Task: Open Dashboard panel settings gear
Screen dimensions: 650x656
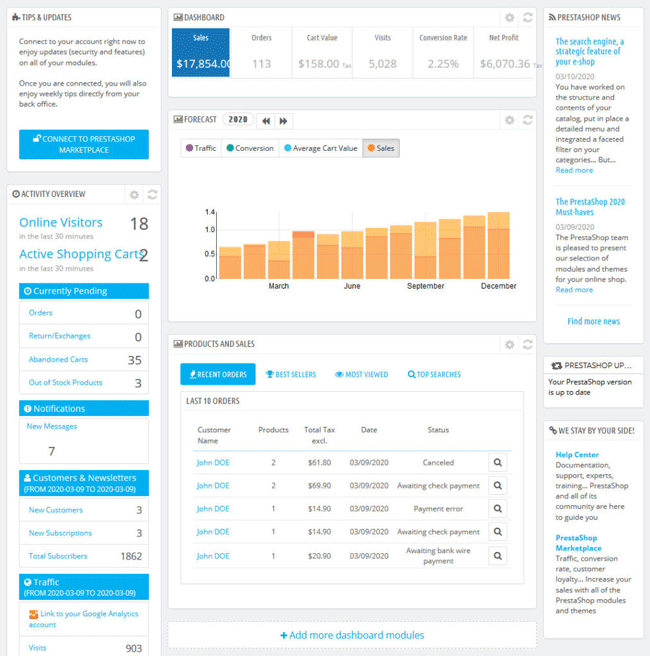Action: [x=509, y=18]
